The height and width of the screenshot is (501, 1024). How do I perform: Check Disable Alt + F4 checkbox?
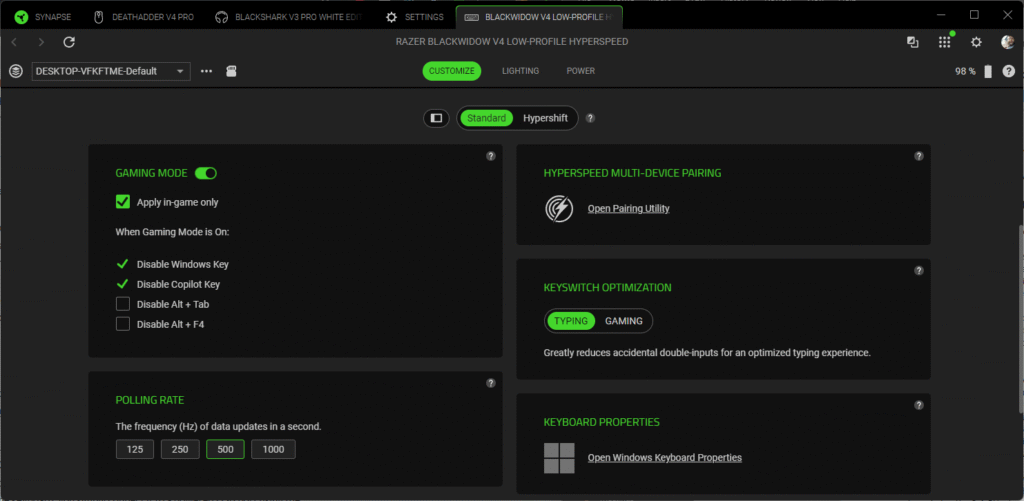(123, 323)
